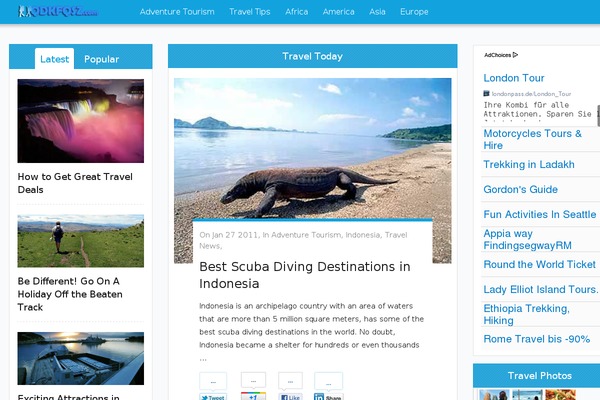Click the Google +1 count bubble
The width and height of the screenshot is (600, 400).
(253, 381)
